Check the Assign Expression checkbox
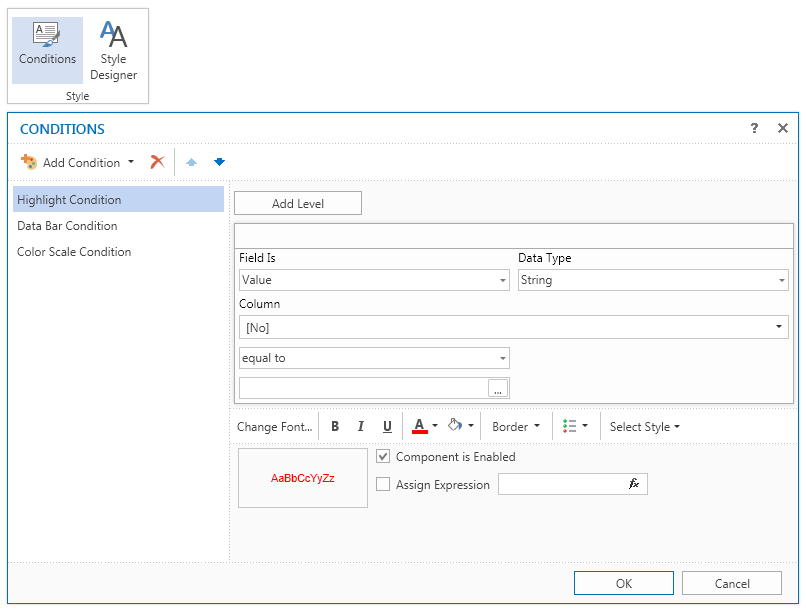 click(x=383, y=484)
